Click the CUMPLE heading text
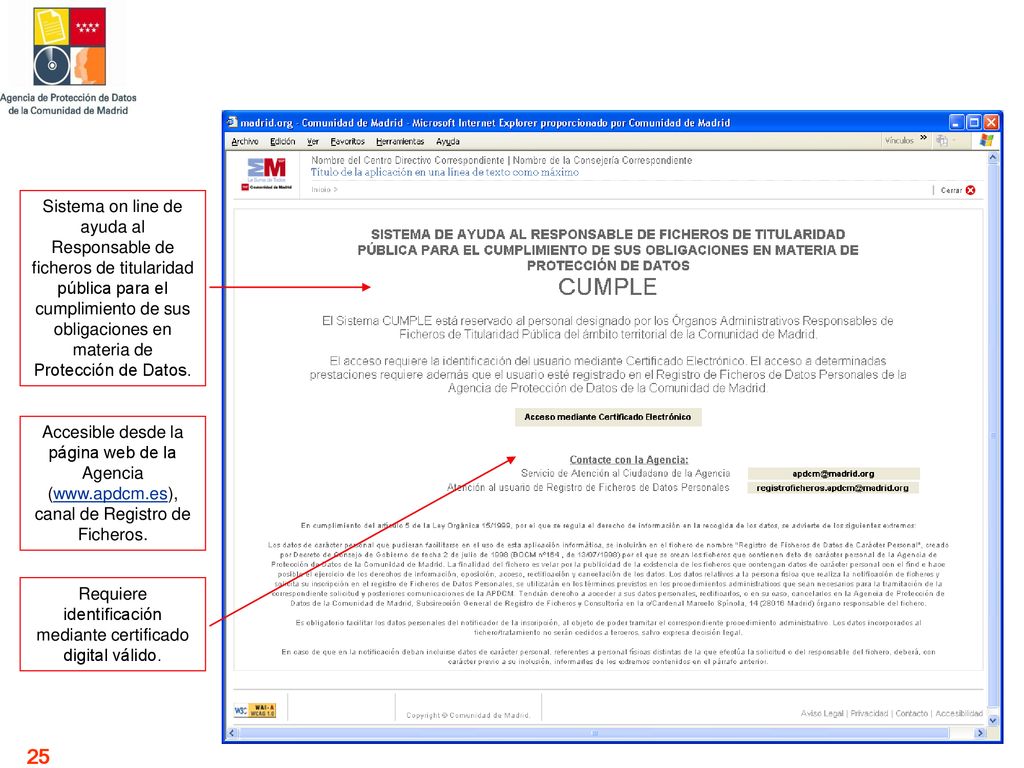1024x768 pixels. click(x=607, y=287)
